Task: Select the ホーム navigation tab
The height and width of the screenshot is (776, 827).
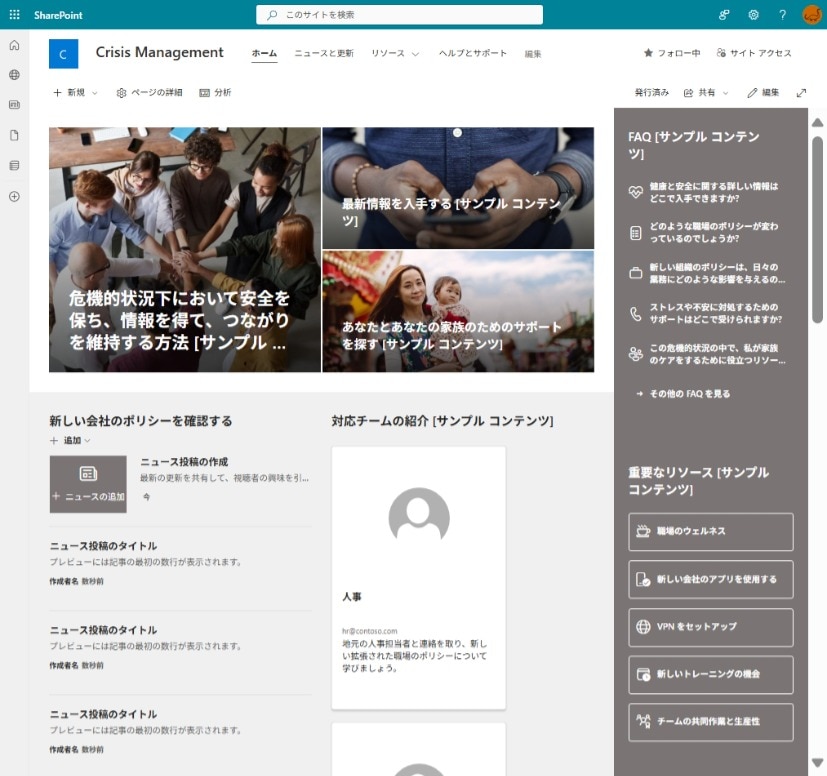Action: [x=264, y=53]
